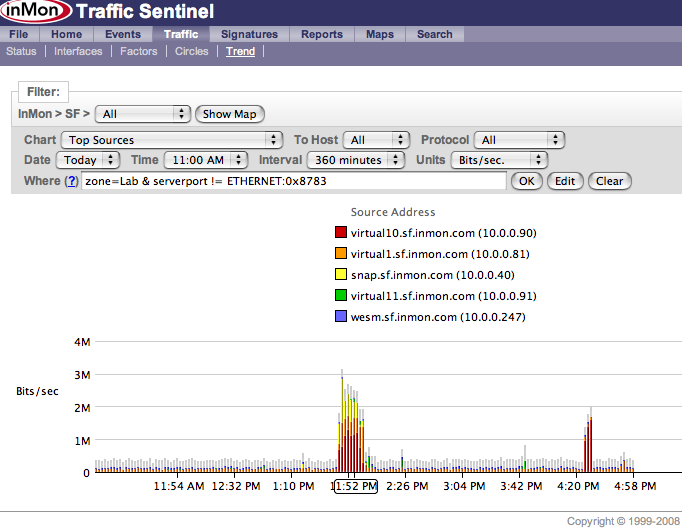Select legend text snap.sf.inmon.com (10.0.0.40)
Screen dimensions: 682x532
(x=432, y=275)
